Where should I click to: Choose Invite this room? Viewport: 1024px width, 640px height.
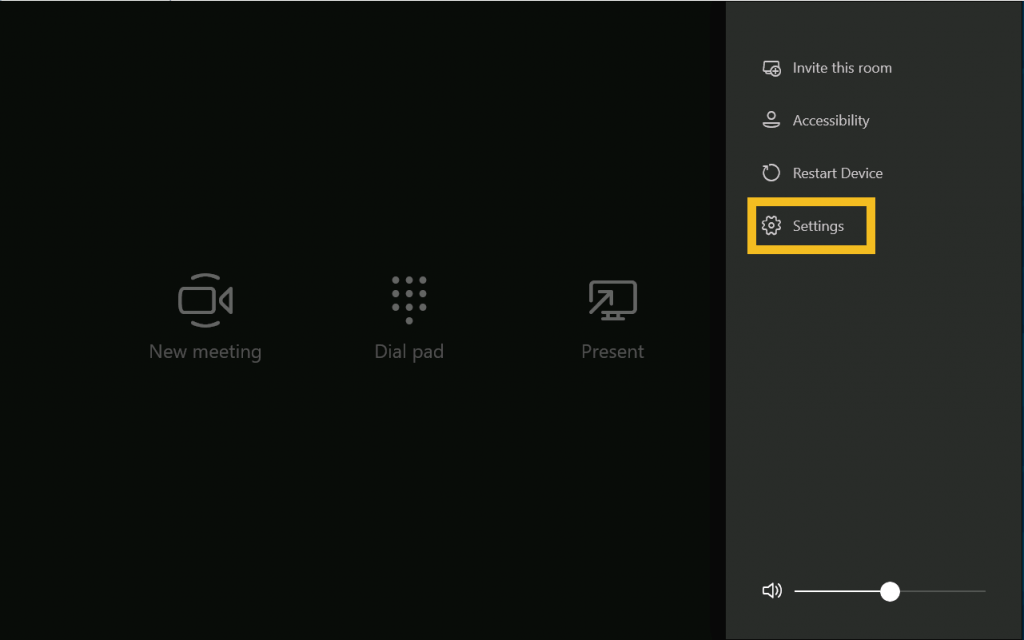(827, 68)
